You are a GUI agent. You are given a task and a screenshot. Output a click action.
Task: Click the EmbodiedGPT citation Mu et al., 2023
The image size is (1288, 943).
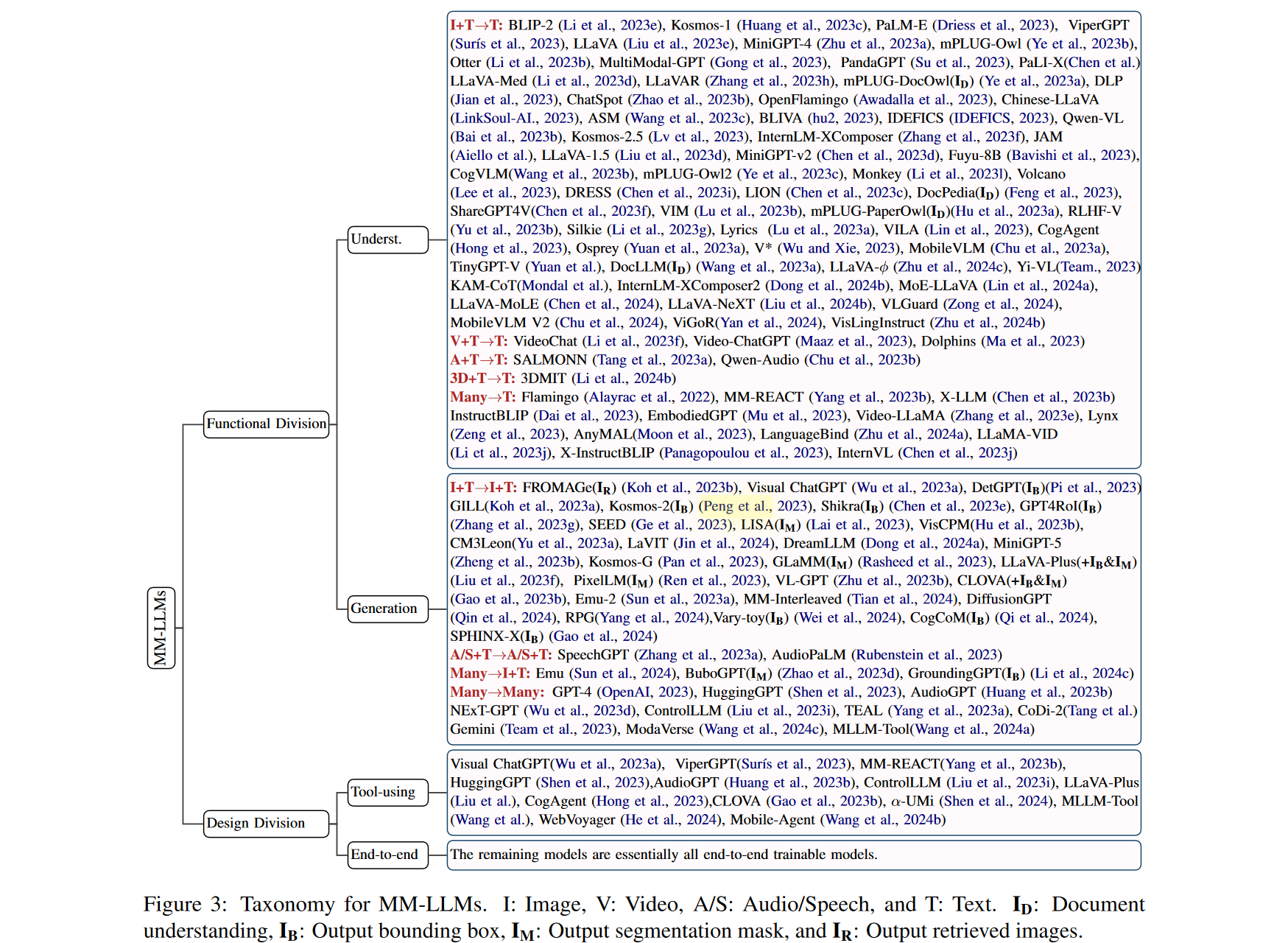tap(793, 416)
